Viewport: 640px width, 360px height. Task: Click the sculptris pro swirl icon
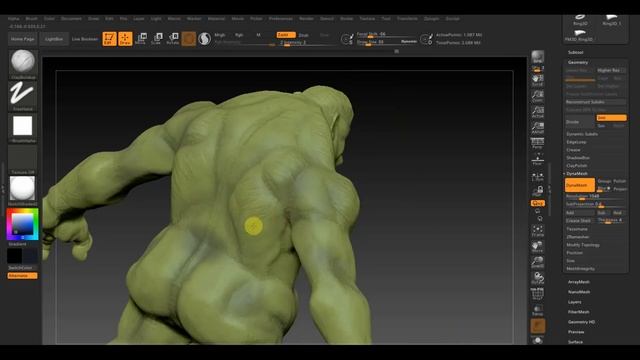pos(204,39)
